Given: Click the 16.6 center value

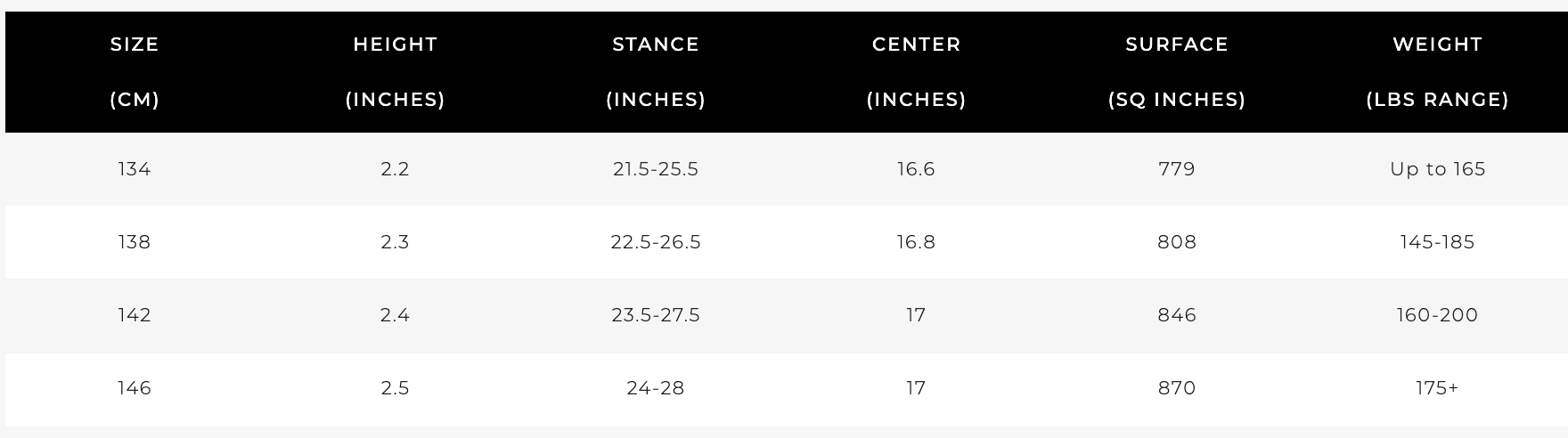Looking at the screenshot, I should click(916, 169).
